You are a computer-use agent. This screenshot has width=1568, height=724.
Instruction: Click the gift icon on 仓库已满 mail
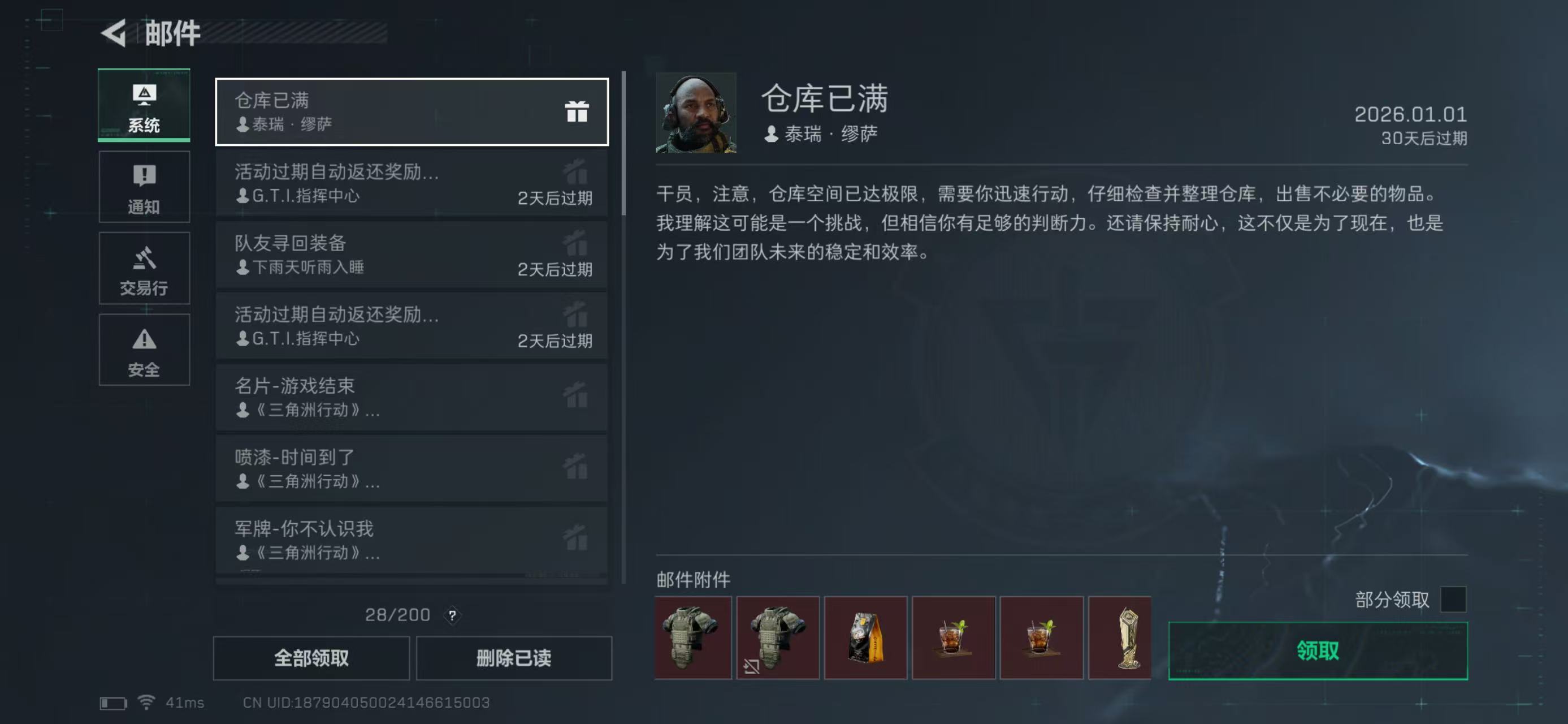[576, 111]
